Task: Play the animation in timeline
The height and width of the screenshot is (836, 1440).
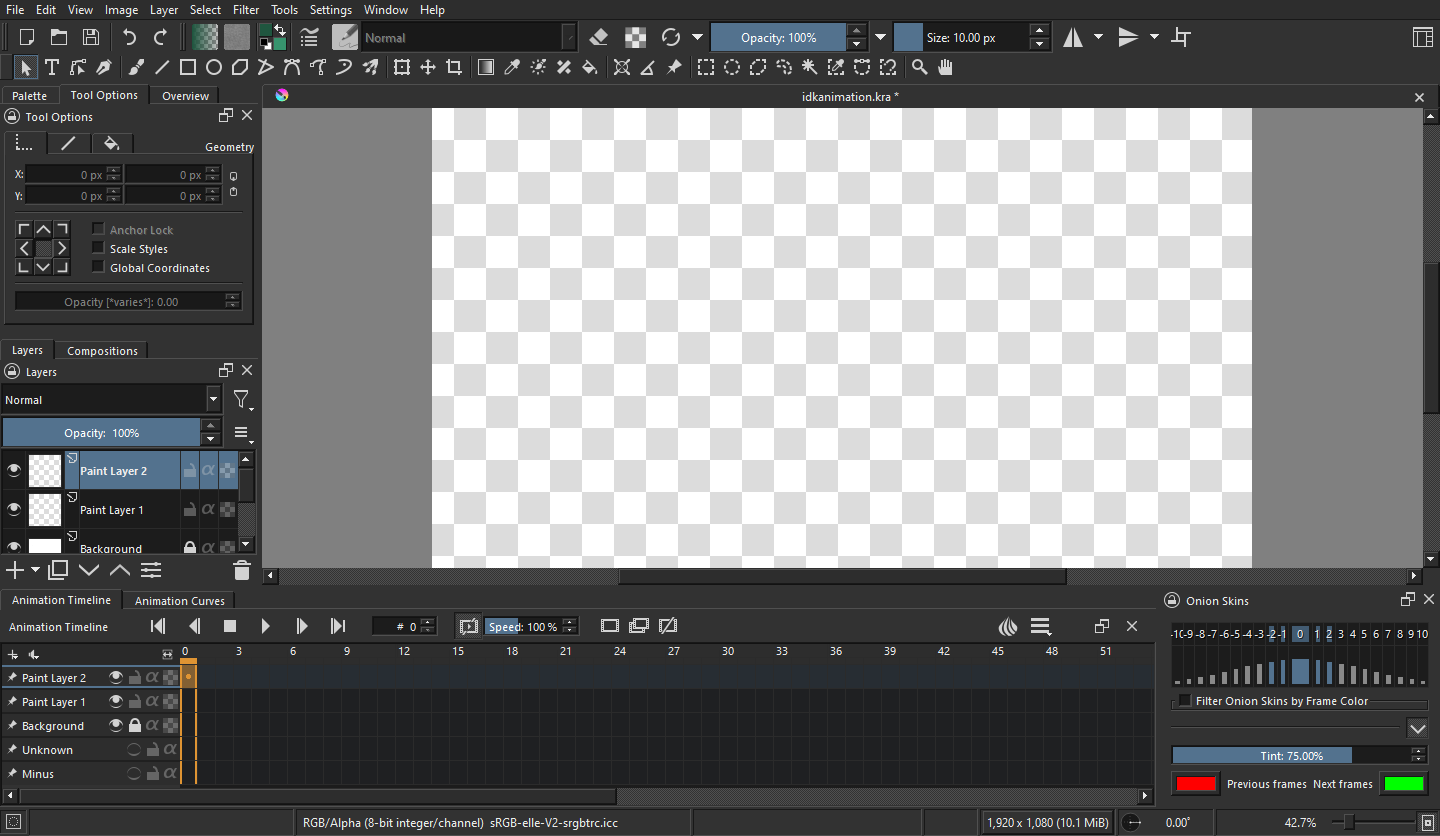Action: click(x=266, y=626)
